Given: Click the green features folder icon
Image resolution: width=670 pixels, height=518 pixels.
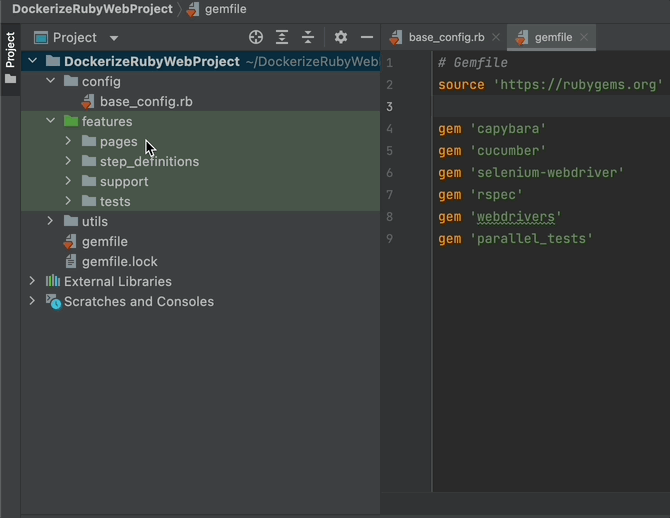Looking at the screenshot, I should tap(71, 121).
